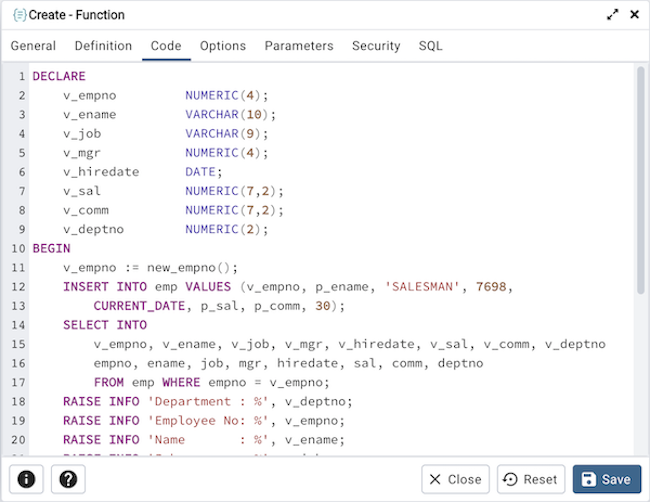
Task: Place cursor in the INSERT INTO emp statement
Action: (x=150, y=287)
